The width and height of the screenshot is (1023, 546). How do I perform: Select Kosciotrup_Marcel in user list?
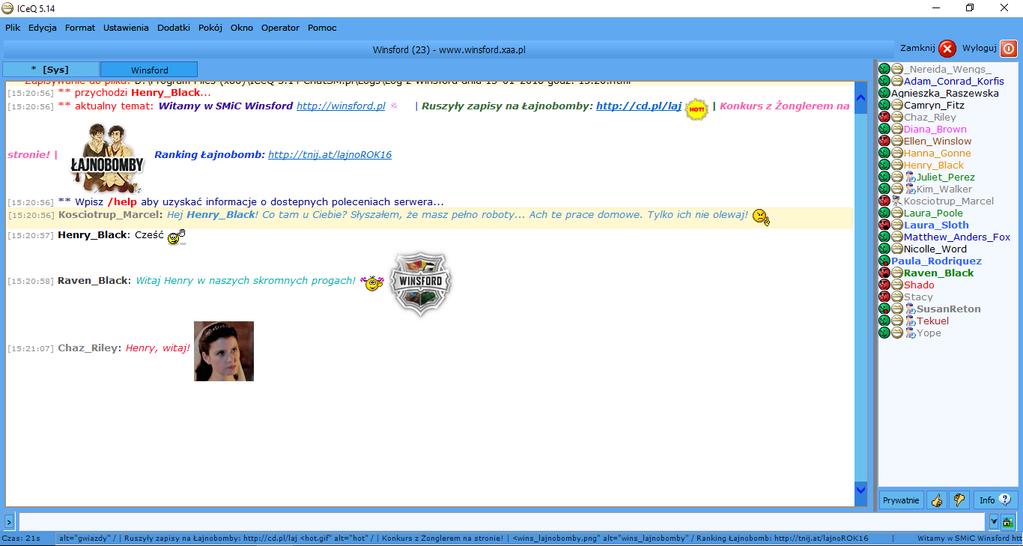(x=949, y=201)
